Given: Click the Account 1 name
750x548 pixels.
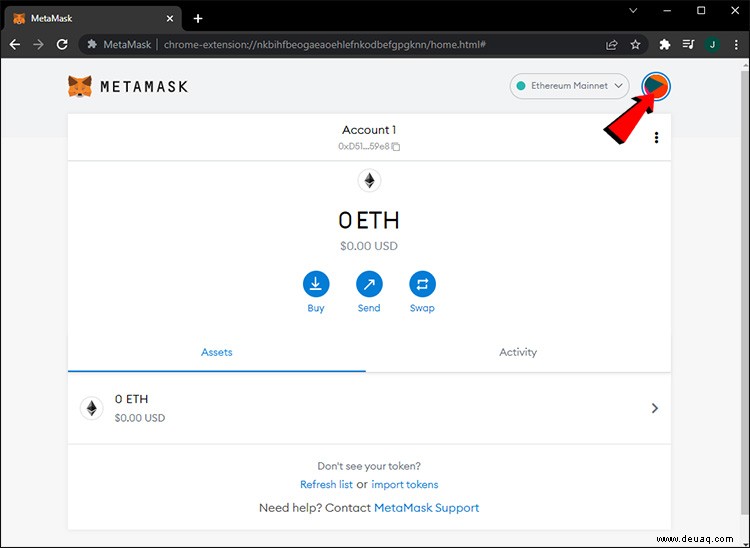Looking at the screenshot, I should [x=369, y=130].
